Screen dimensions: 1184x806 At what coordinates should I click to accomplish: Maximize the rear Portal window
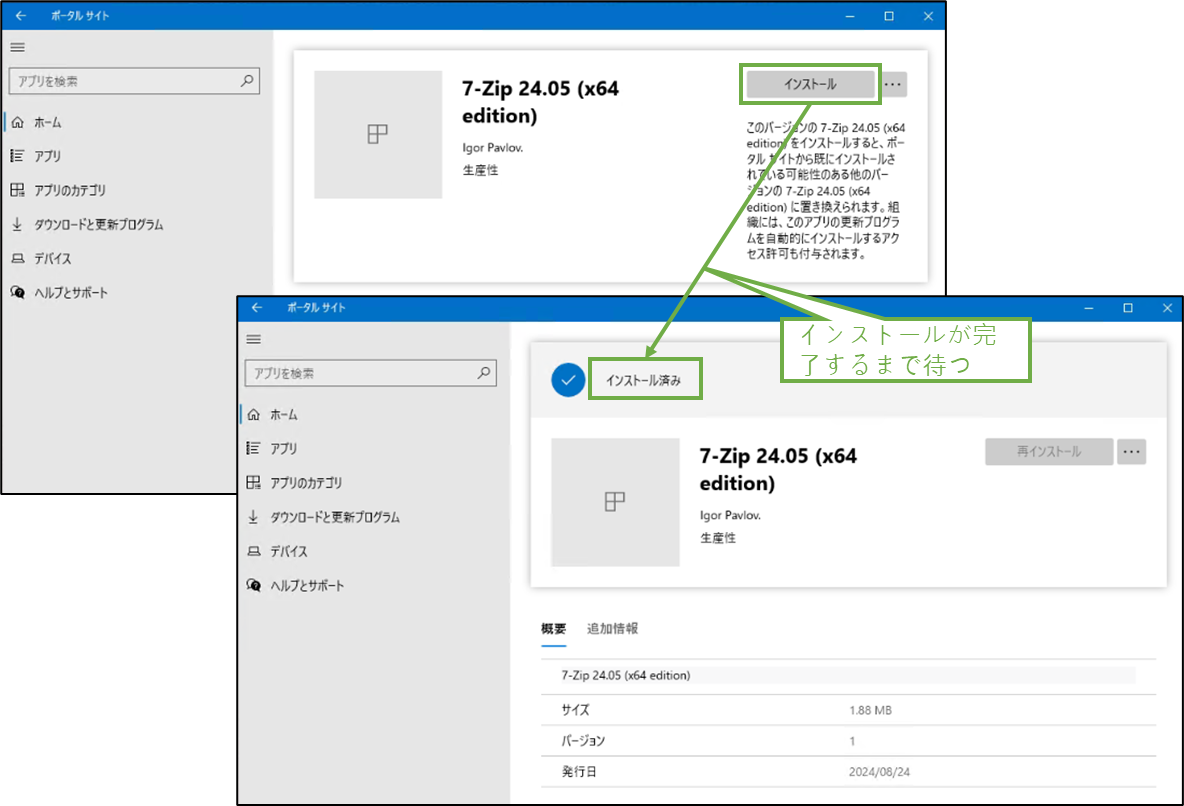889,16
